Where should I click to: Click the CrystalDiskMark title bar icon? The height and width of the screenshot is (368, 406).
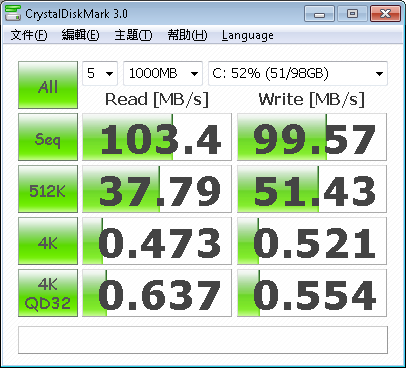[x=13, y=13]
